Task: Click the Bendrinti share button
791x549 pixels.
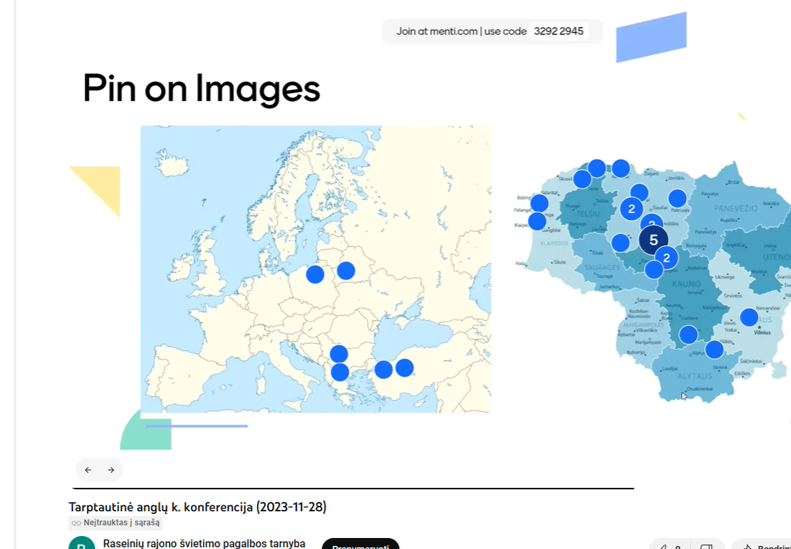Action: [x=765, y=545]
